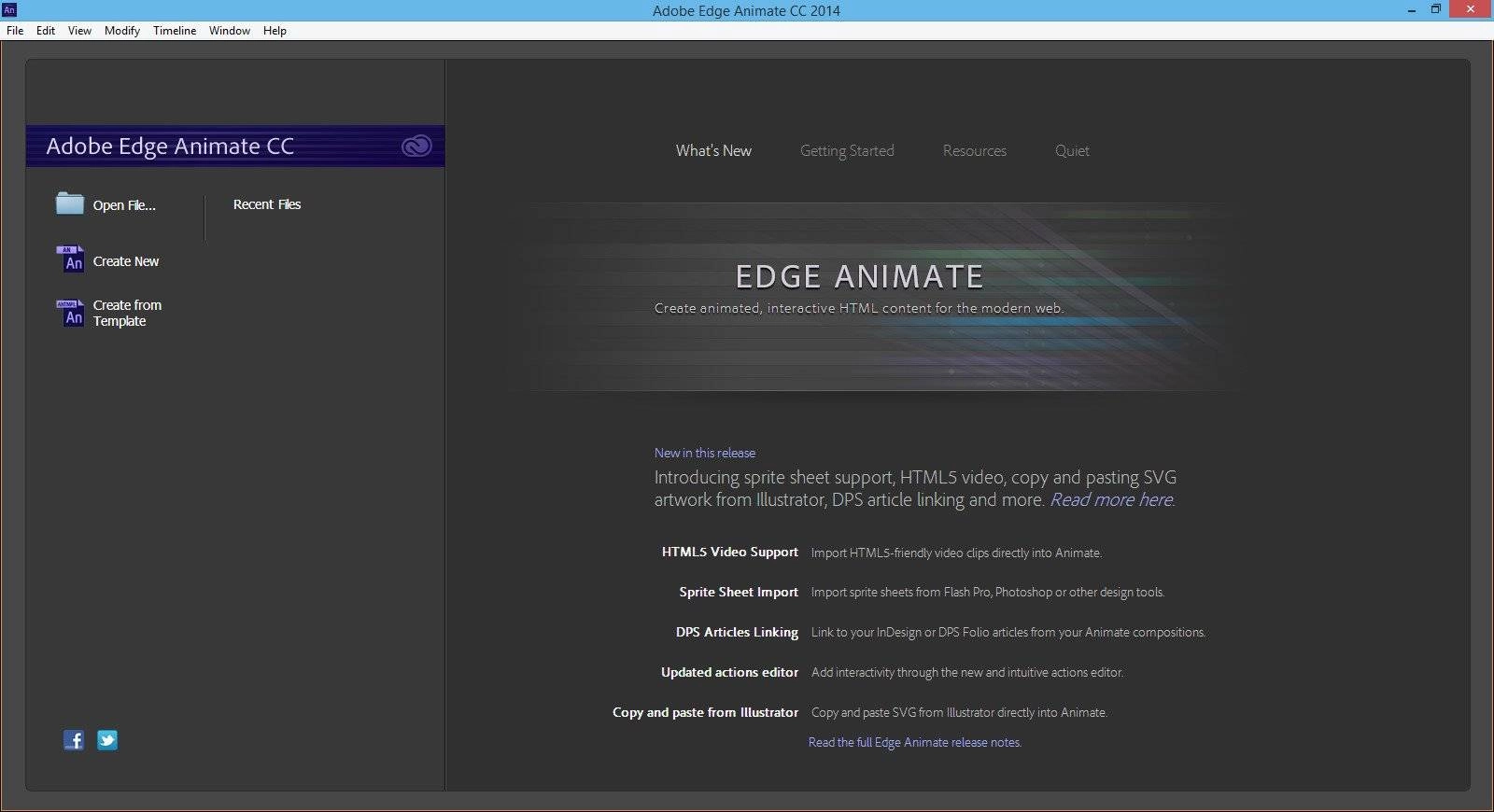This screenshot has height=812, width=1494.
Task: Click the Adobe Edge Animate CC header bar
Action: [235, 146]
